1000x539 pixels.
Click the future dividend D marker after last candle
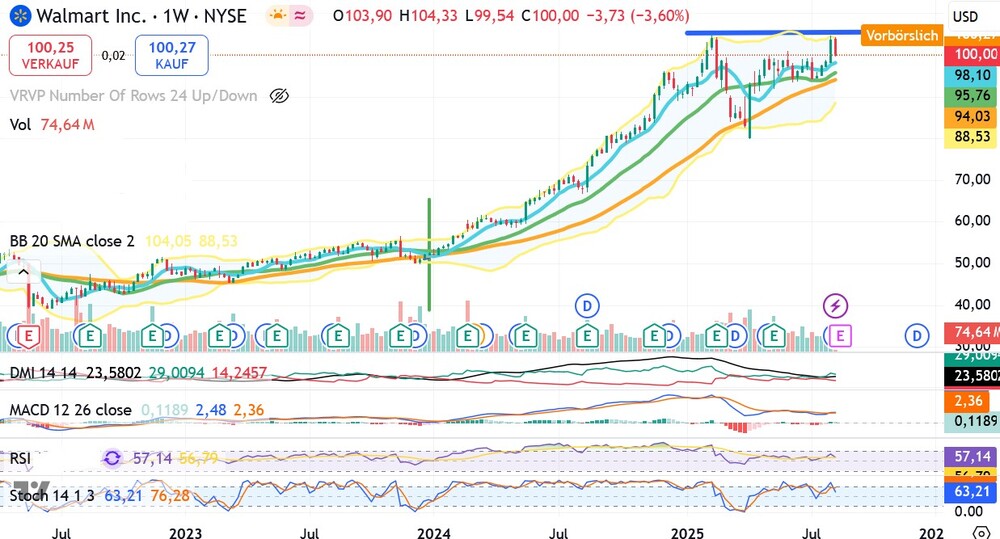tap(916, 335)
